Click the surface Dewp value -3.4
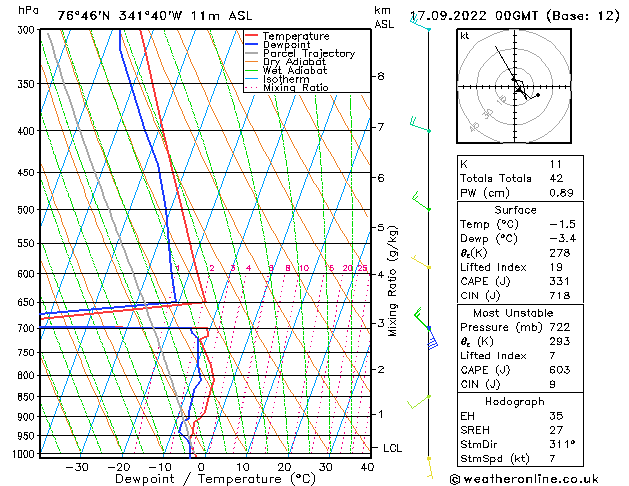 tap(562, 239)
